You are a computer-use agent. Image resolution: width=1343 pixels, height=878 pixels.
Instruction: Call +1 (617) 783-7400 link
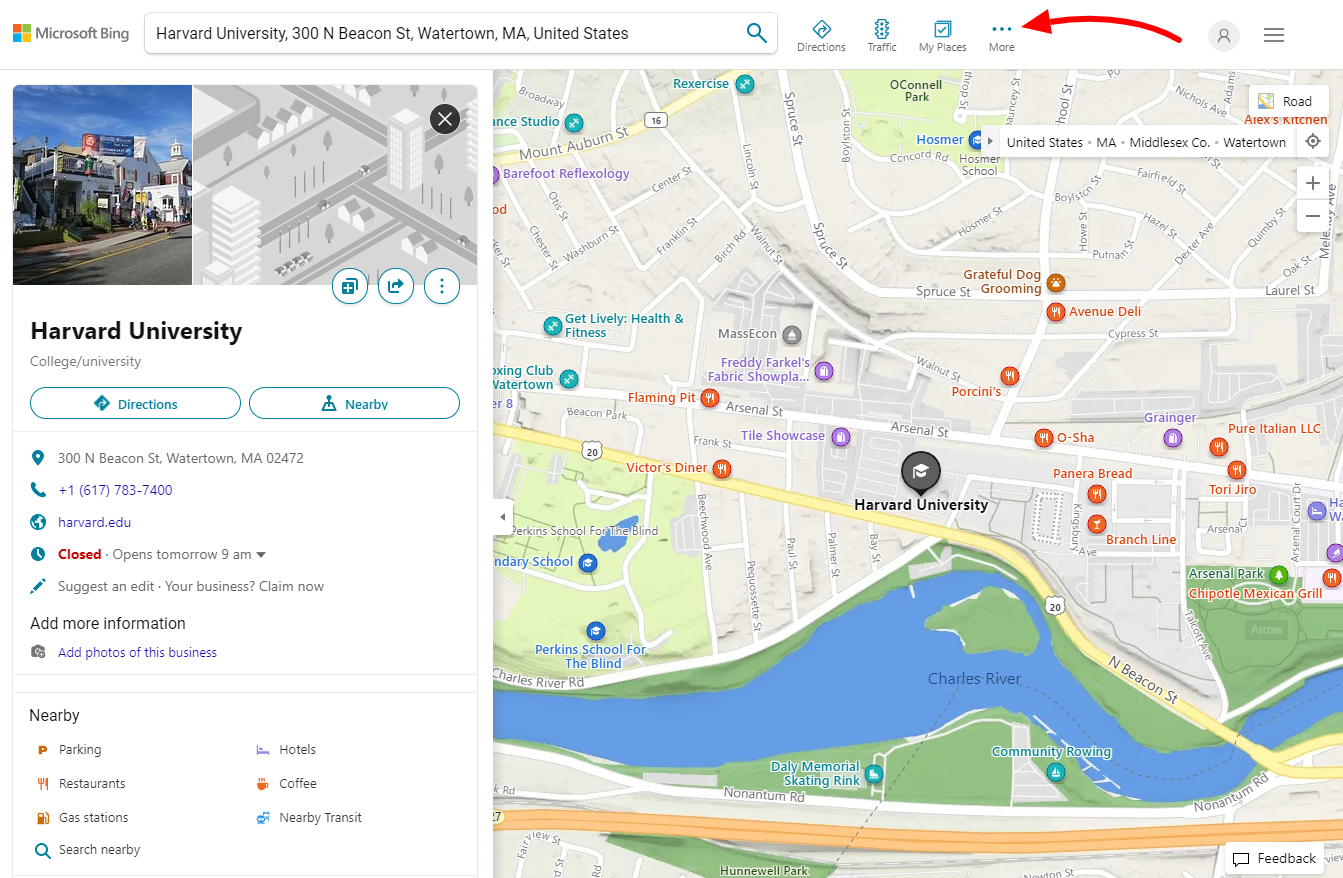(x=115, y=490)
